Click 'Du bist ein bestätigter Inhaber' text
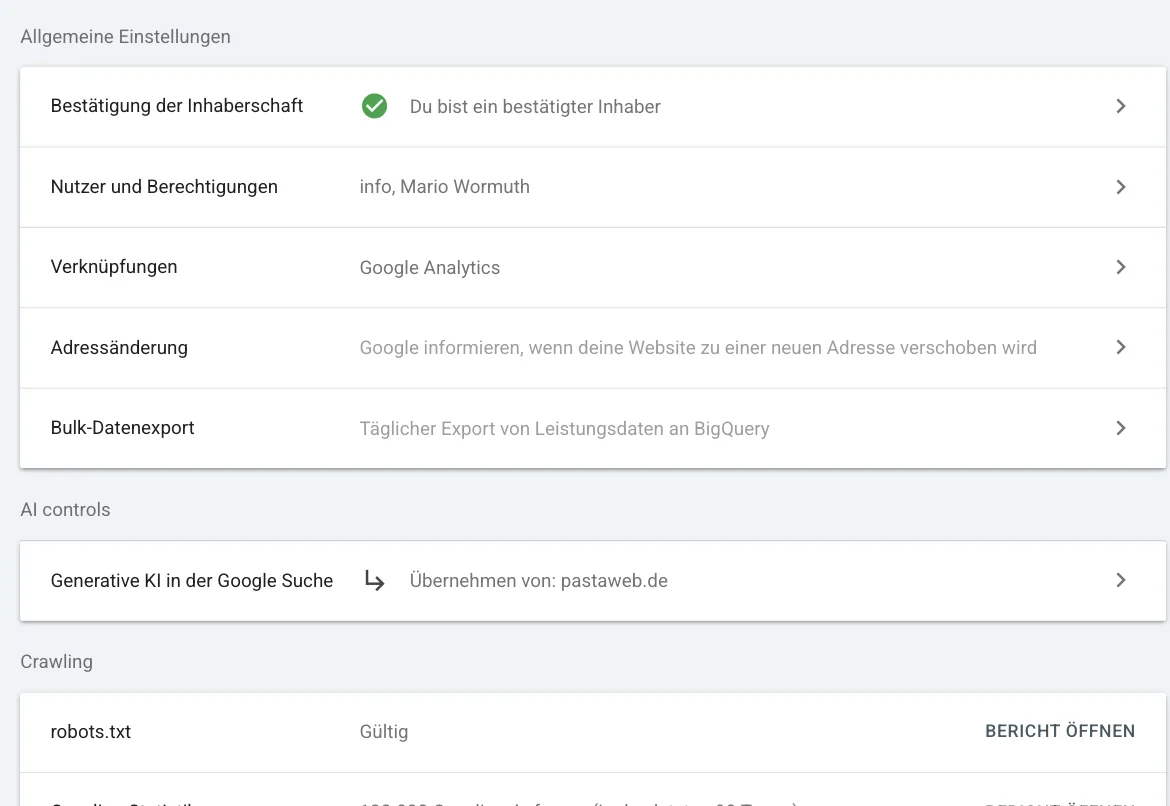The height and width of the screenshot is (806, 1170). (x=535, y=107)
